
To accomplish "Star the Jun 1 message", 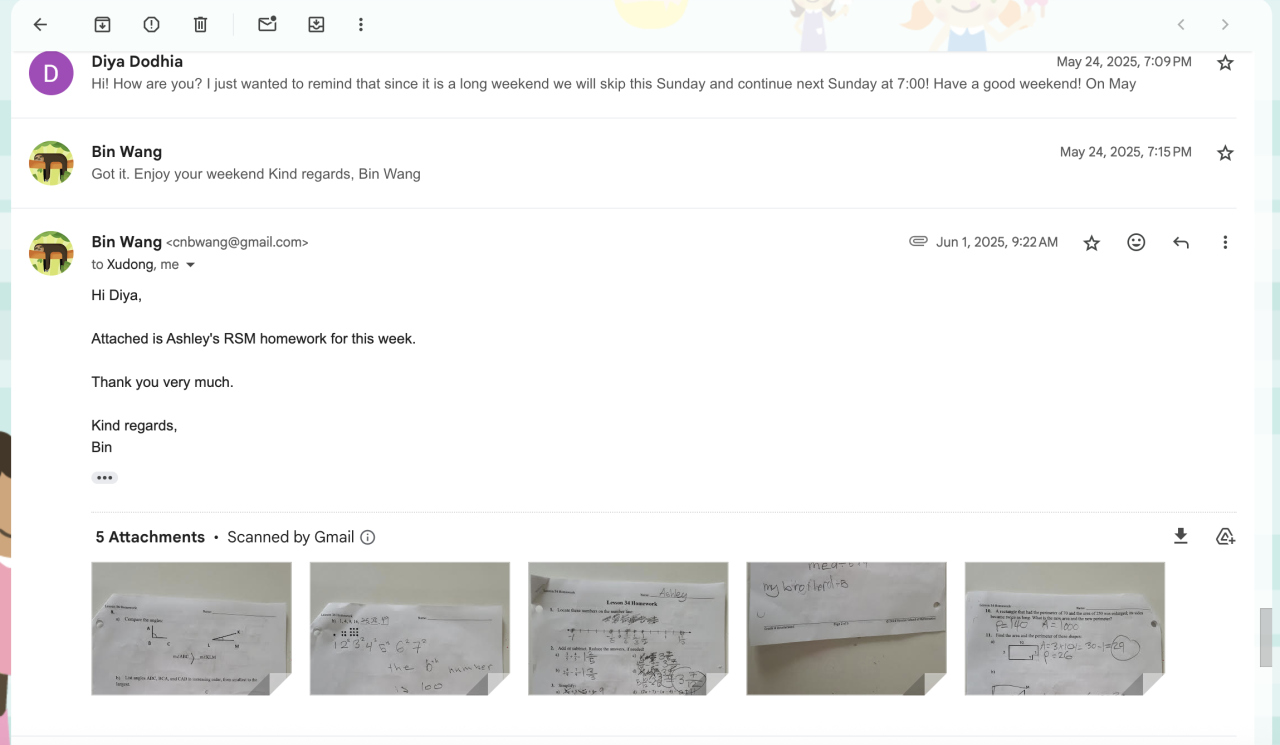I will click(x=1092, y=243).
